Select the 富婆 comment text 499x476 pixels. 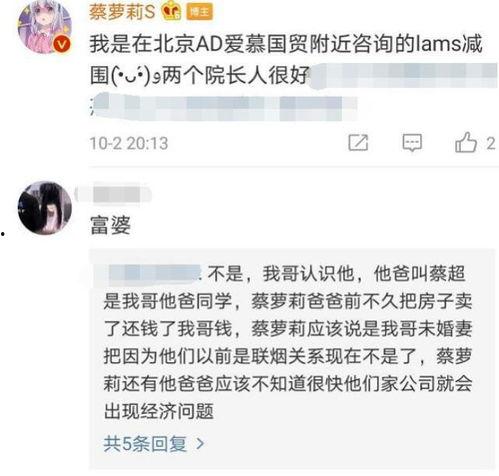click(110, 225)
